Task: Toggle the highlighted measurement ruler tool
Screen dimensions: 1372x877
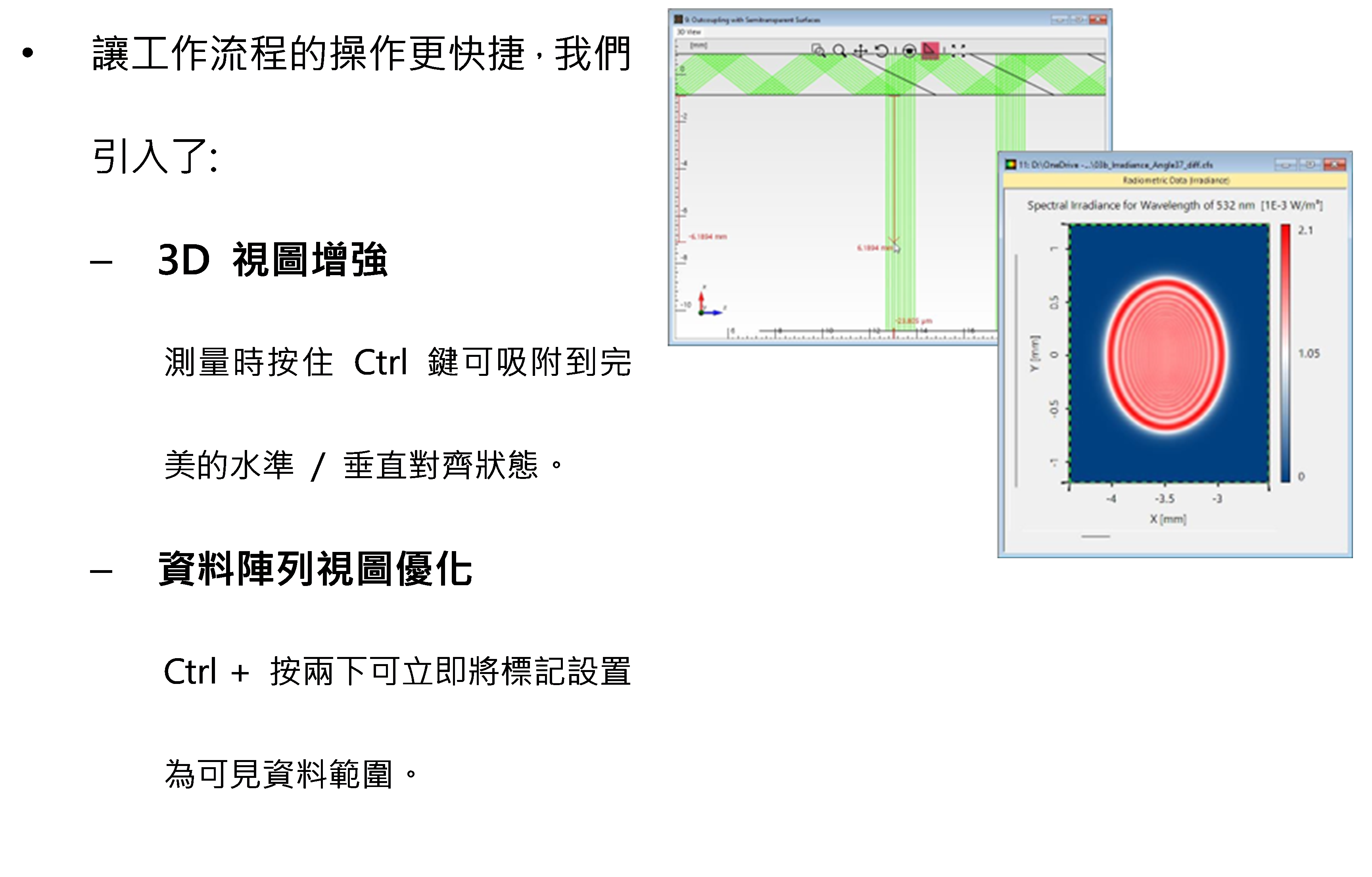Action: pyautogui.click(x=930, y=51)
